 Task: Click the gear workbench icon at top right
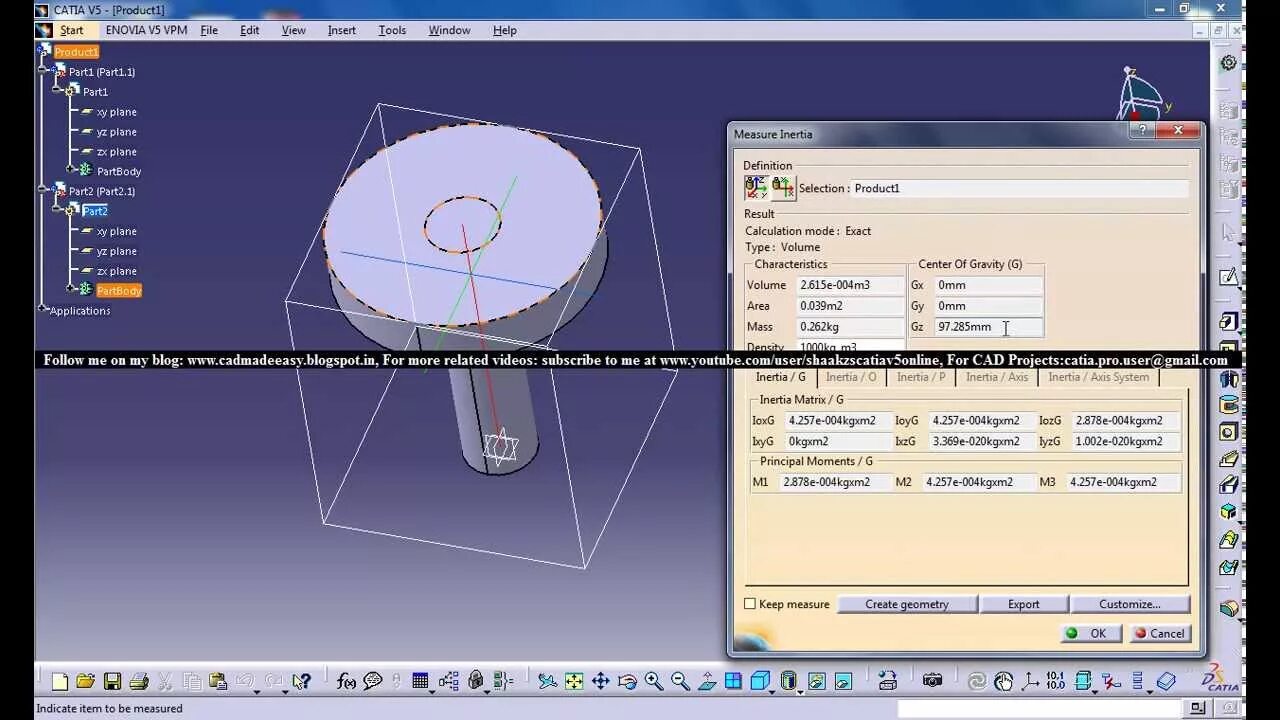[x=1228, y=62]
